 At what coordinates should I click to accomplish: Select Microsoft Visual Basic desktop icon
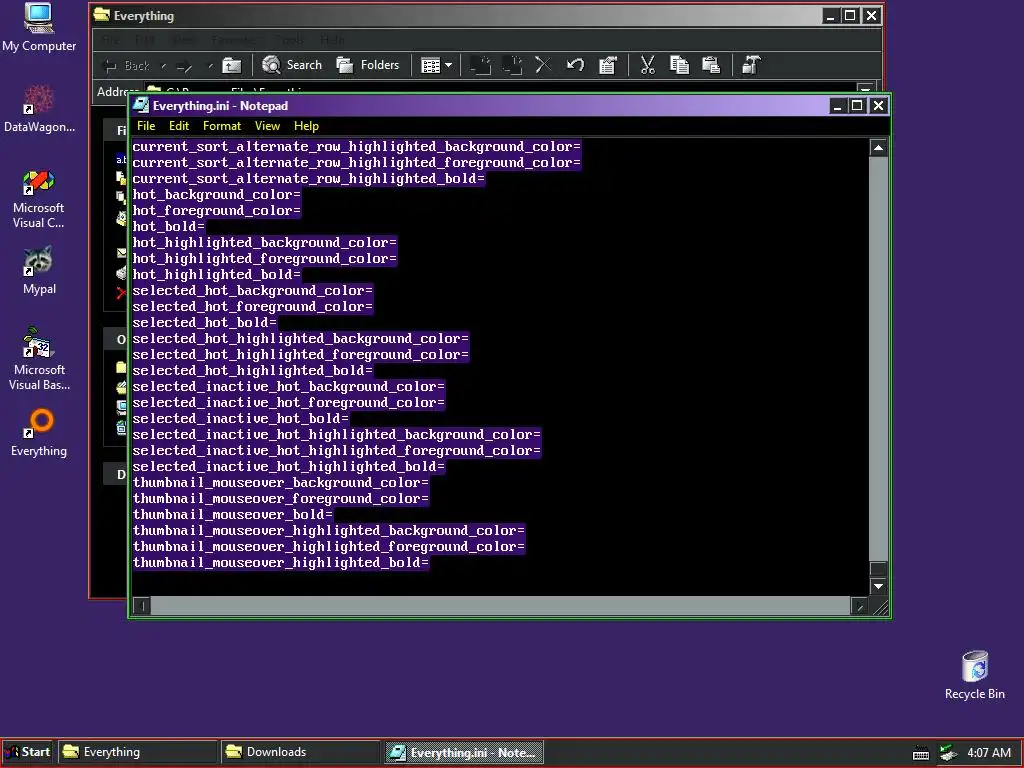pos(39,359)
